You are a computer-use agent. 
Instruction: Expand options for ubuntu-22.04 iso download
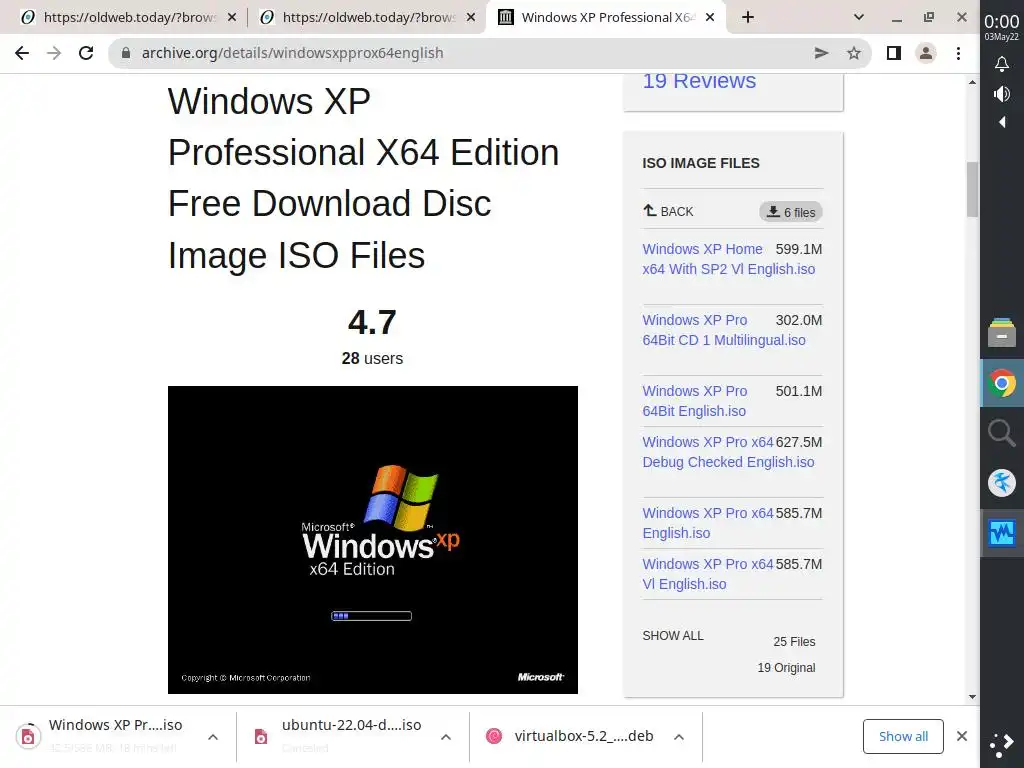[446, 737]
